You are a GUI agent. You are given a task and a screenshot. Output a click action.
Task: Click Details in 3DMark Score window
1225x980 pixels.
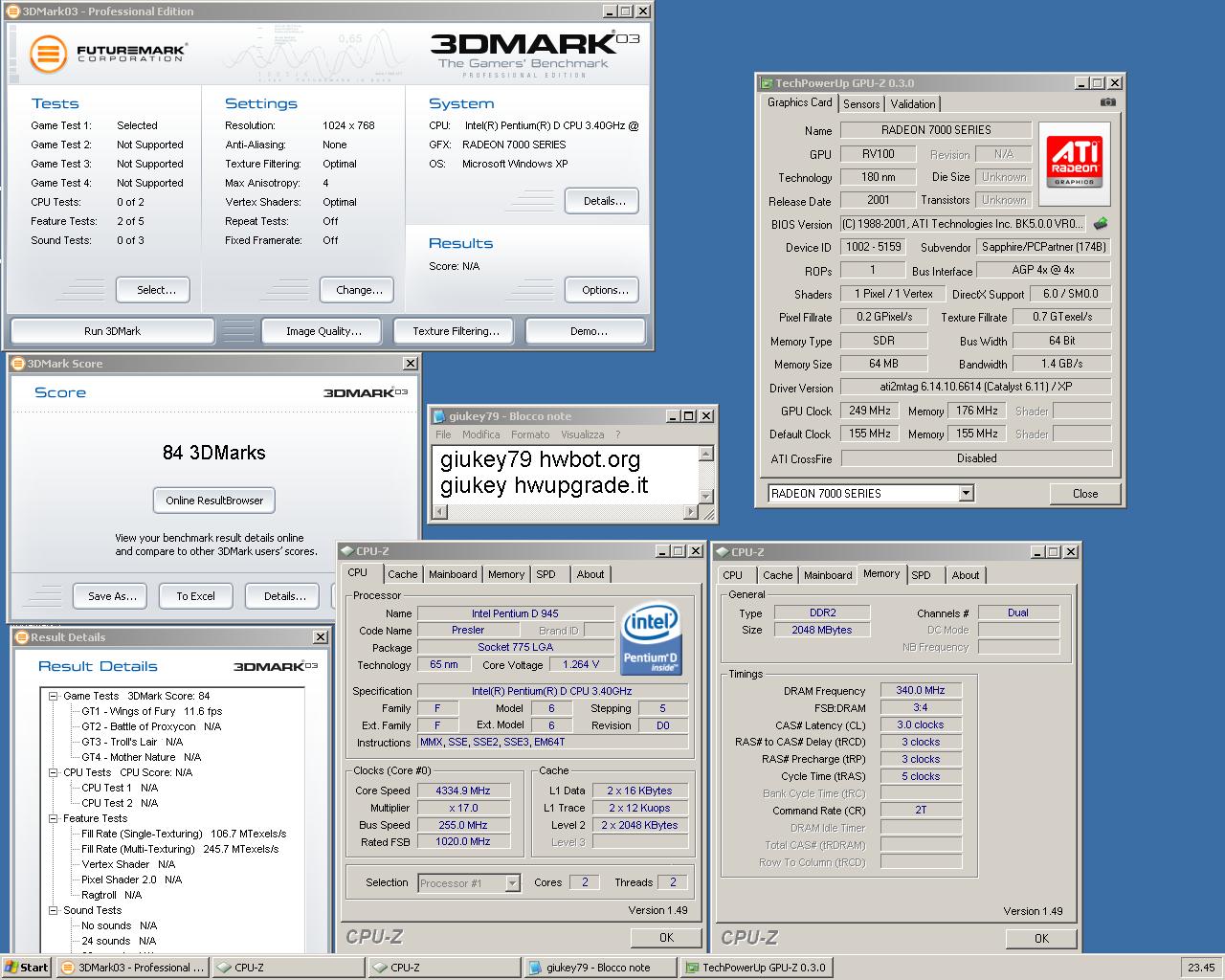click(x=282, y=596)
